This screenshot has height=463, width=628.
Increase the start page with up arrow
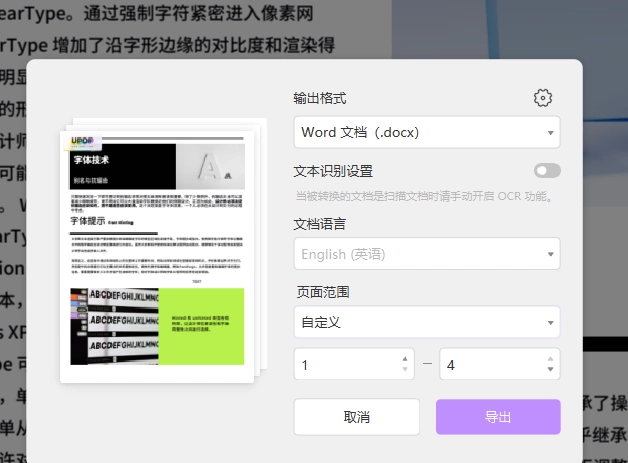click(x=405, y=359)
